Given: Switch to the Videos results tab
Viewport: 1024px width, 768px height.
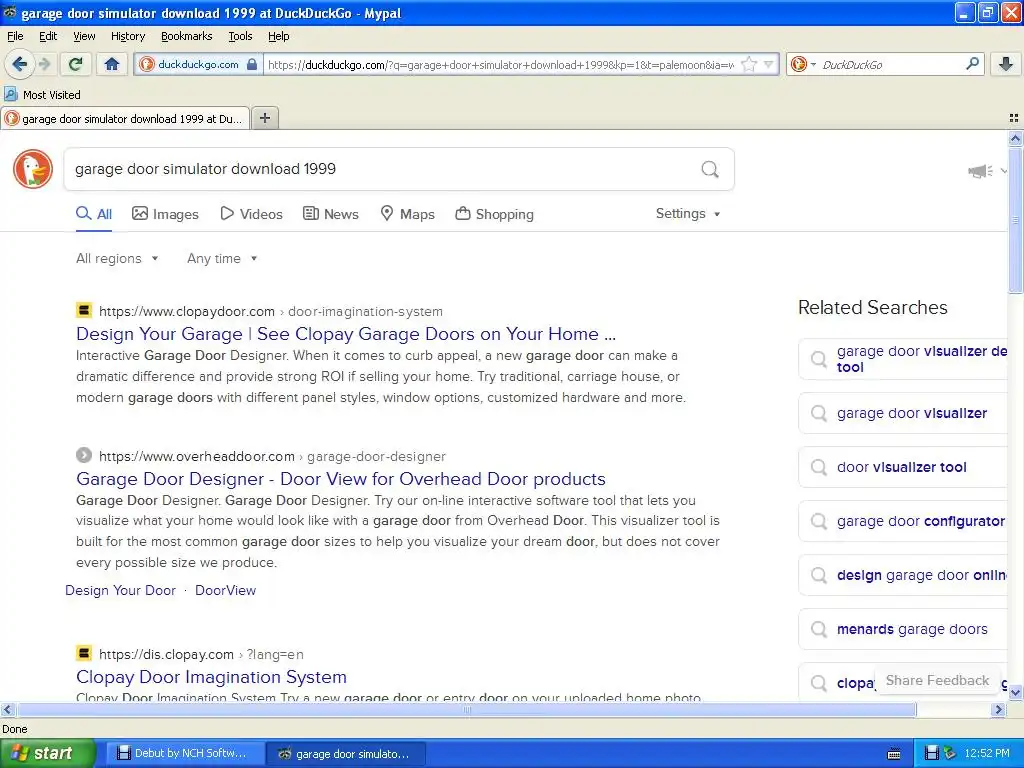Looking at the screenshot, I should pyautogui.click(x=251, y=214).
